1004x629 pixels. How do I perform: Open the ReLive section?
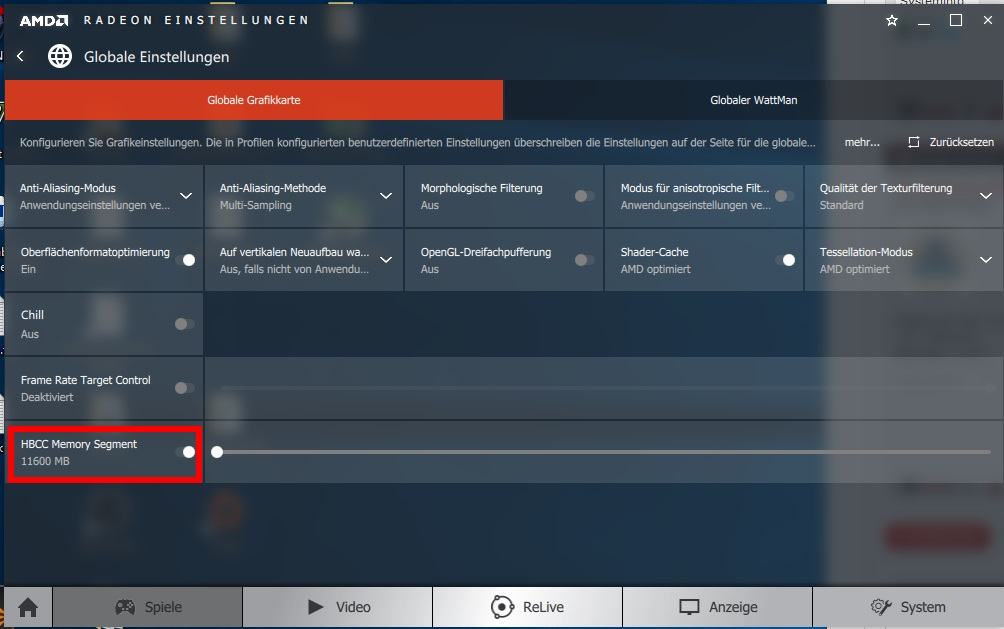pos(528,607)
